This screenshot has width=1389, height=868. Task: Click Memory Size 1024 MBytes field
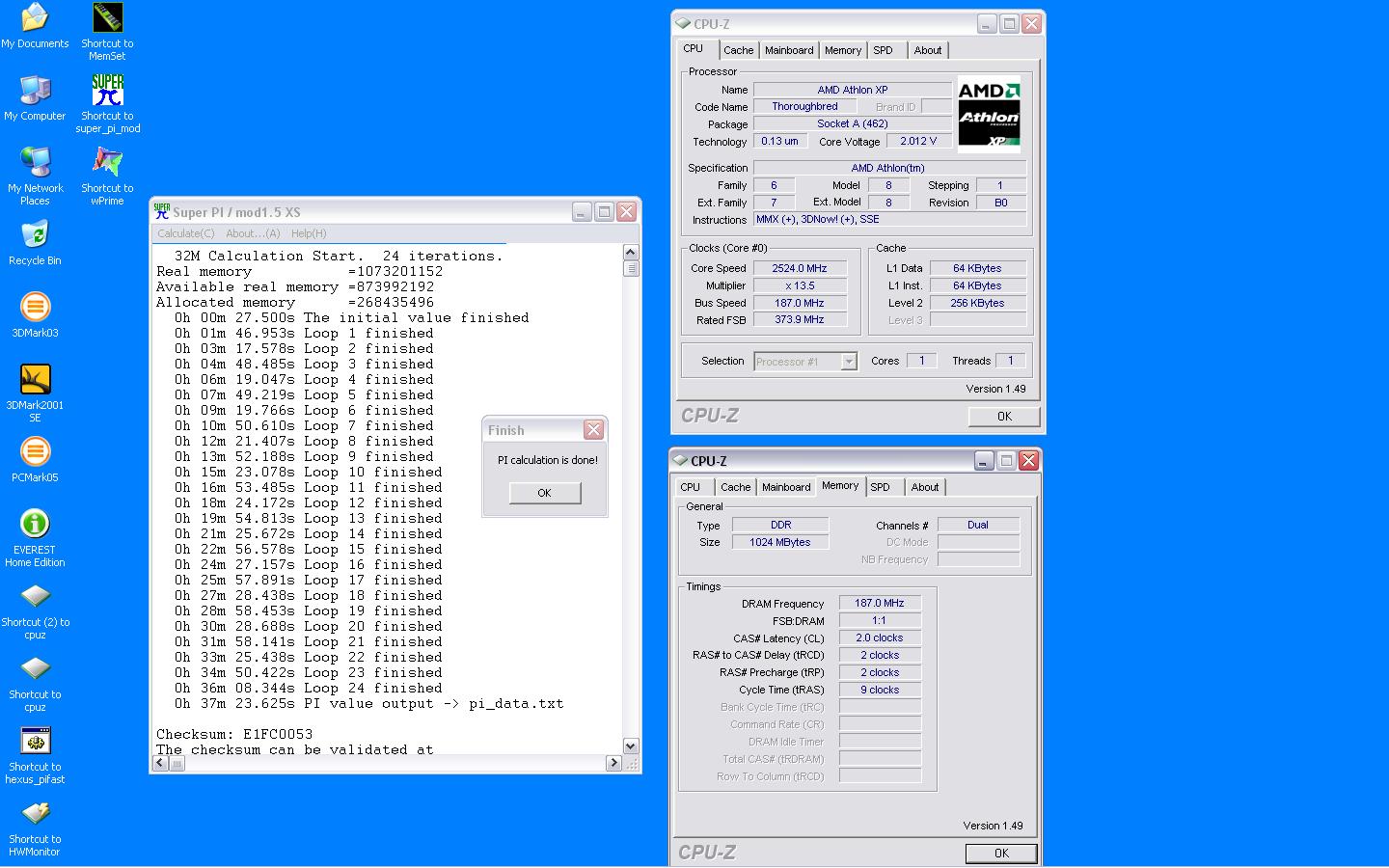coord(780,542)
